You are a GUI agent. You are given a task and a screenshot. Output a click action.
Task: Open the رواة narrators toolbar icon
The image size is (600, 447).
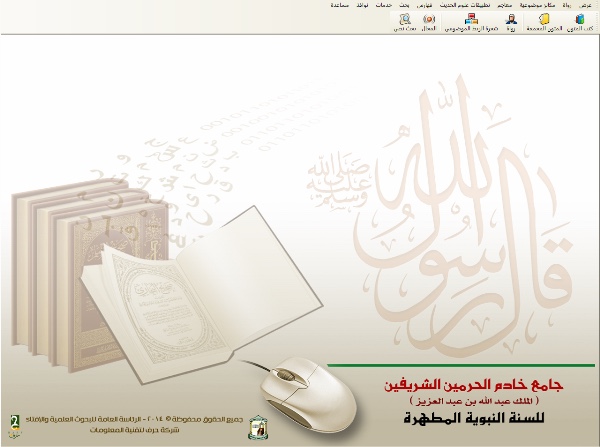coord(510,22)
